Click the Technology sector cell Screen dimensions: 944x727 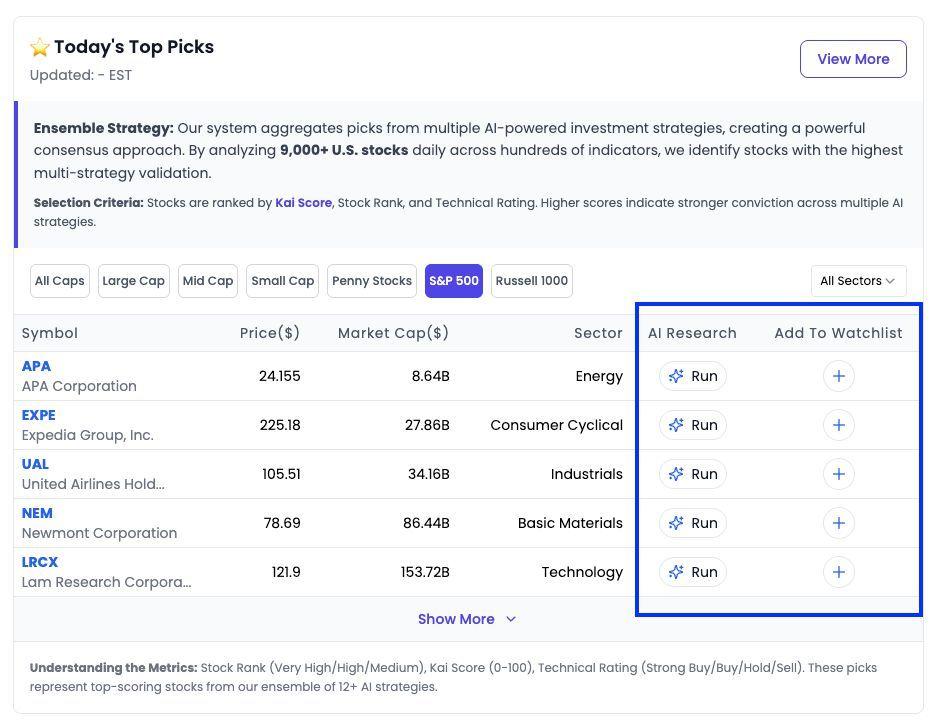point(582,572)
